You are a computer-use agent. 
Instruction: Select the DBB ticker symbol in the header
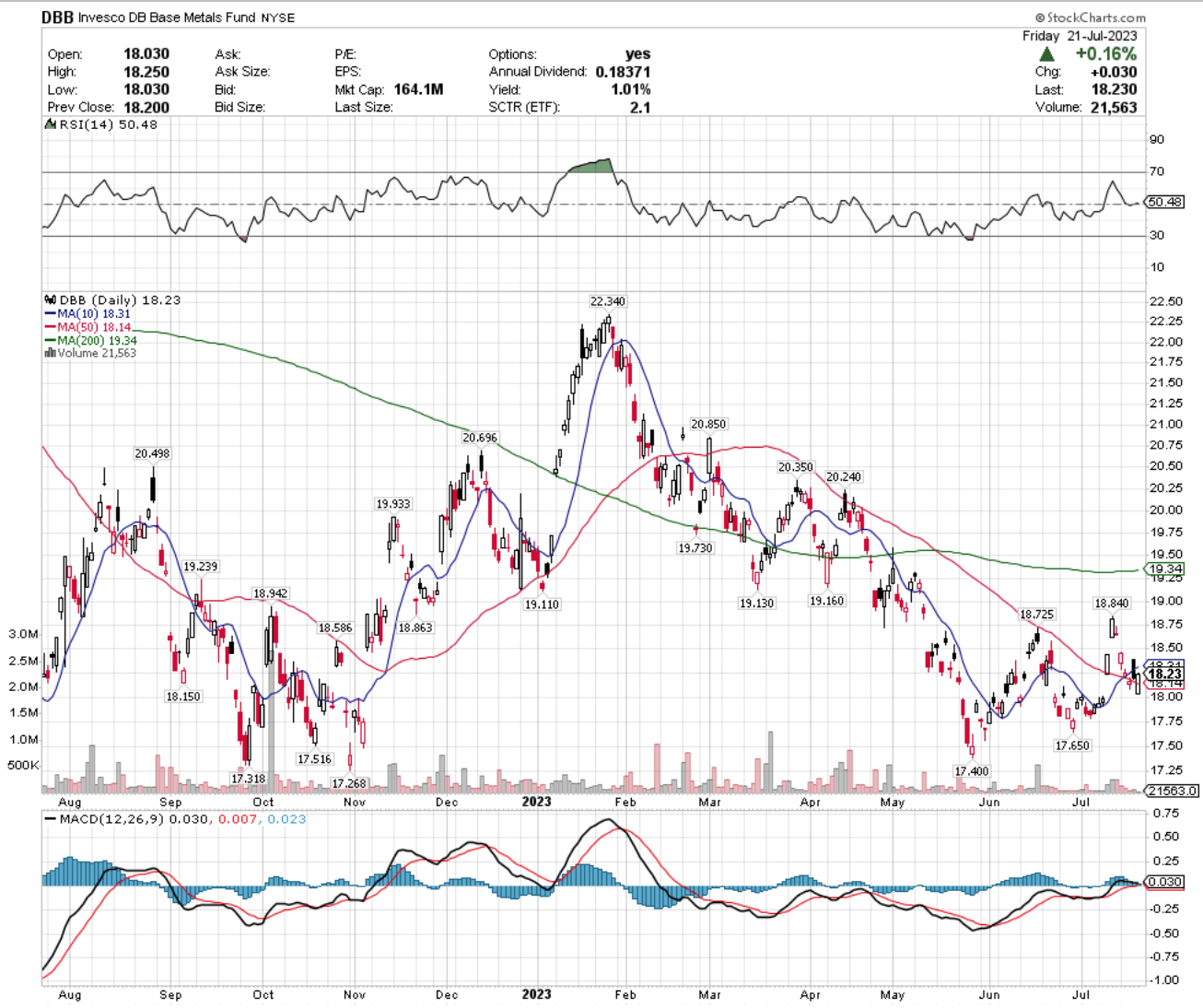(x=59, y=18)
